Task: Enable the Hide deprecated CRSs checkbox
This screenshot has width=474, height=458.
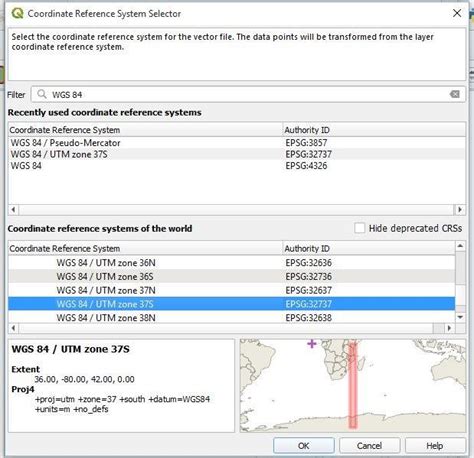Action: pos(359,228)
